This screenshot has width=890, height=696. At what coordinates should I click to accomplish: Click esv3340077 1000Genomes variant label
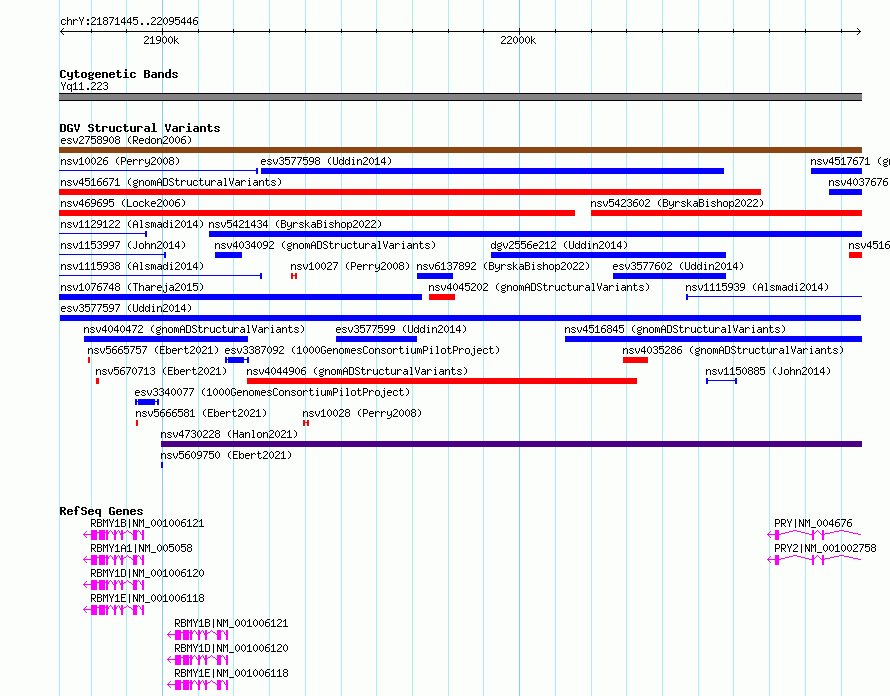(x=272, y=392)
